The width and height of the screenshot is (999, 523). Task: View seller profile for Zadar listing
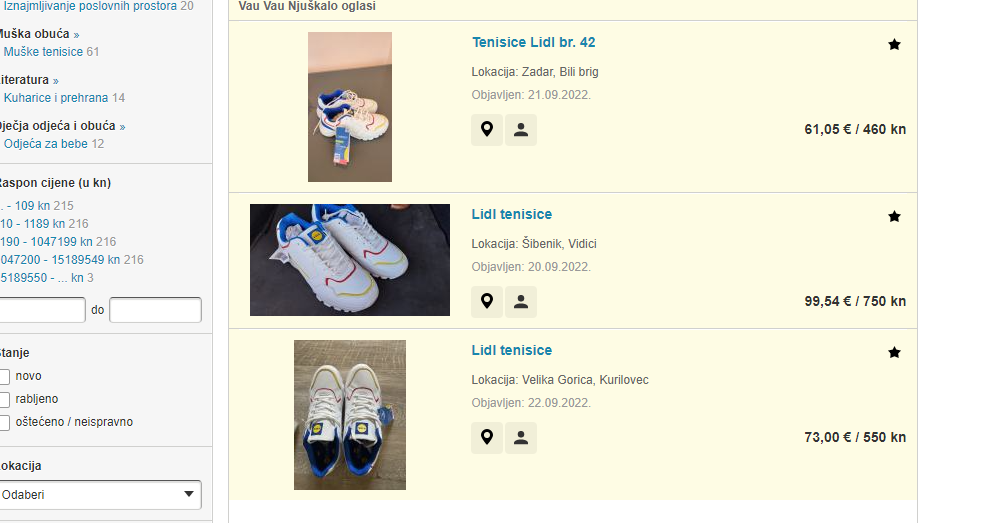pos(521,130)
